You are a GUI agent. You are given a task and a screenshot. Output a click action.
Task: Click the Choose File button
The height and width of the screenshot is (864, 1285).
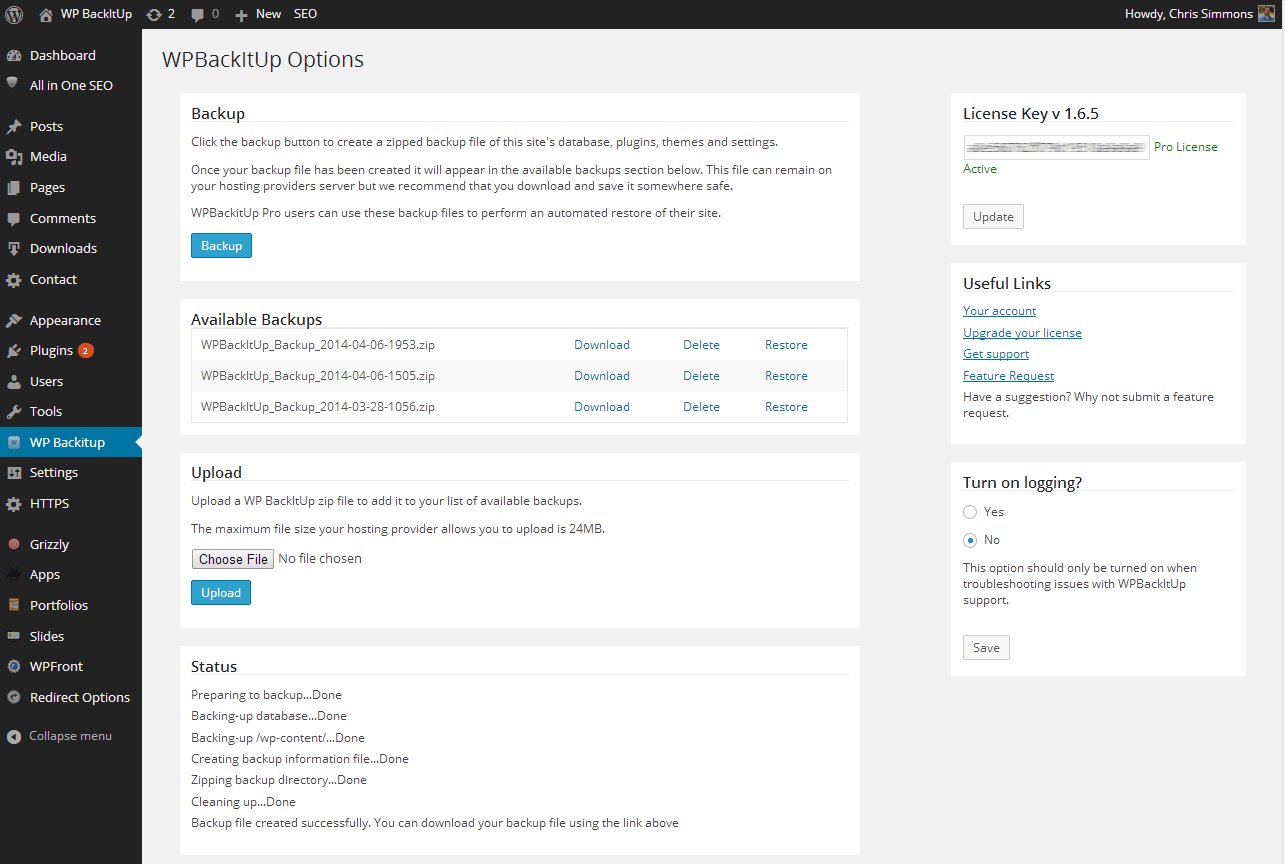pos(233,559)
